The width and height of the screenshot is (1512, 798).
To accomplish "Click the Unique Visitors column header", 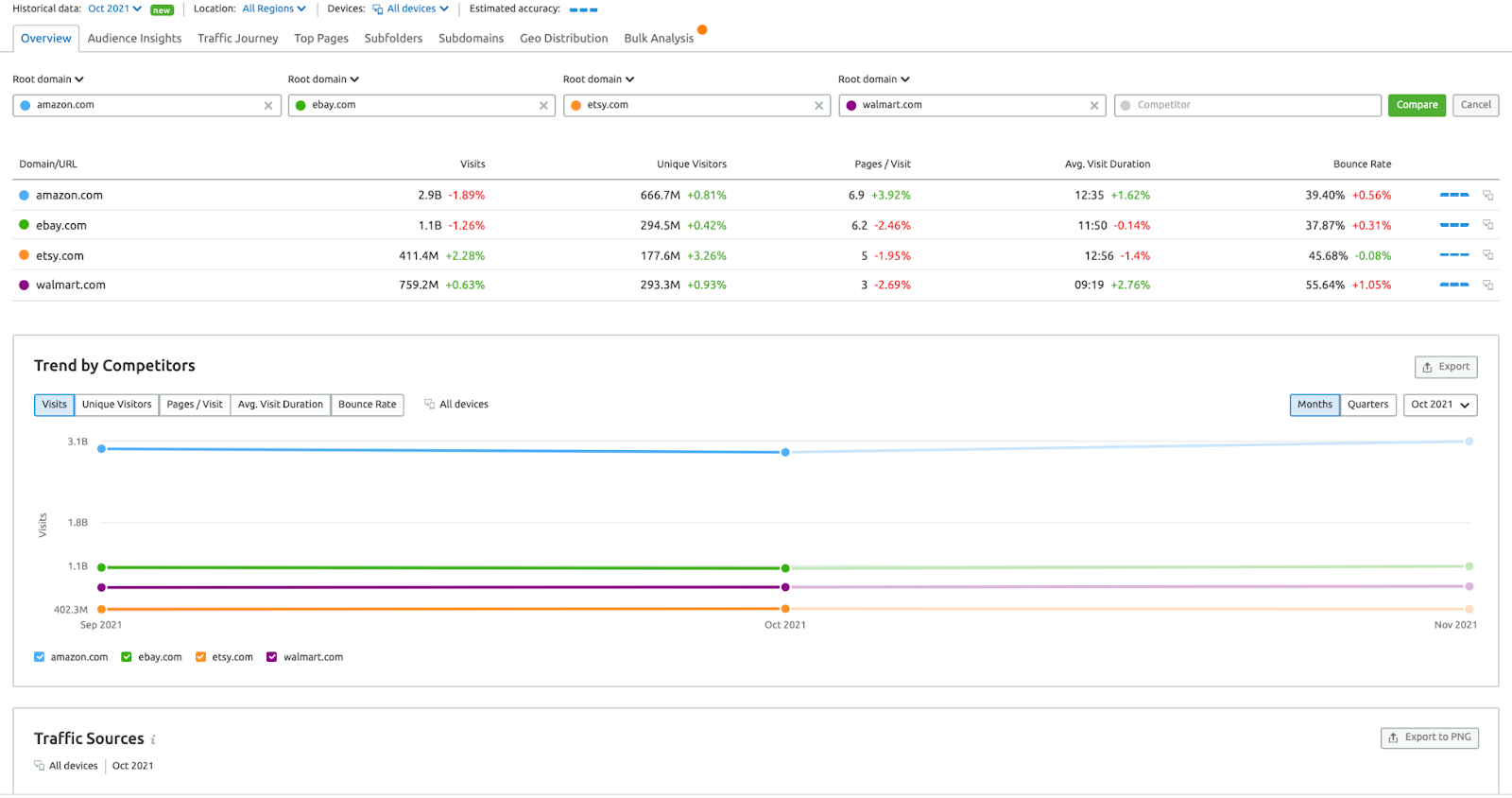I will tap(692, 165).
